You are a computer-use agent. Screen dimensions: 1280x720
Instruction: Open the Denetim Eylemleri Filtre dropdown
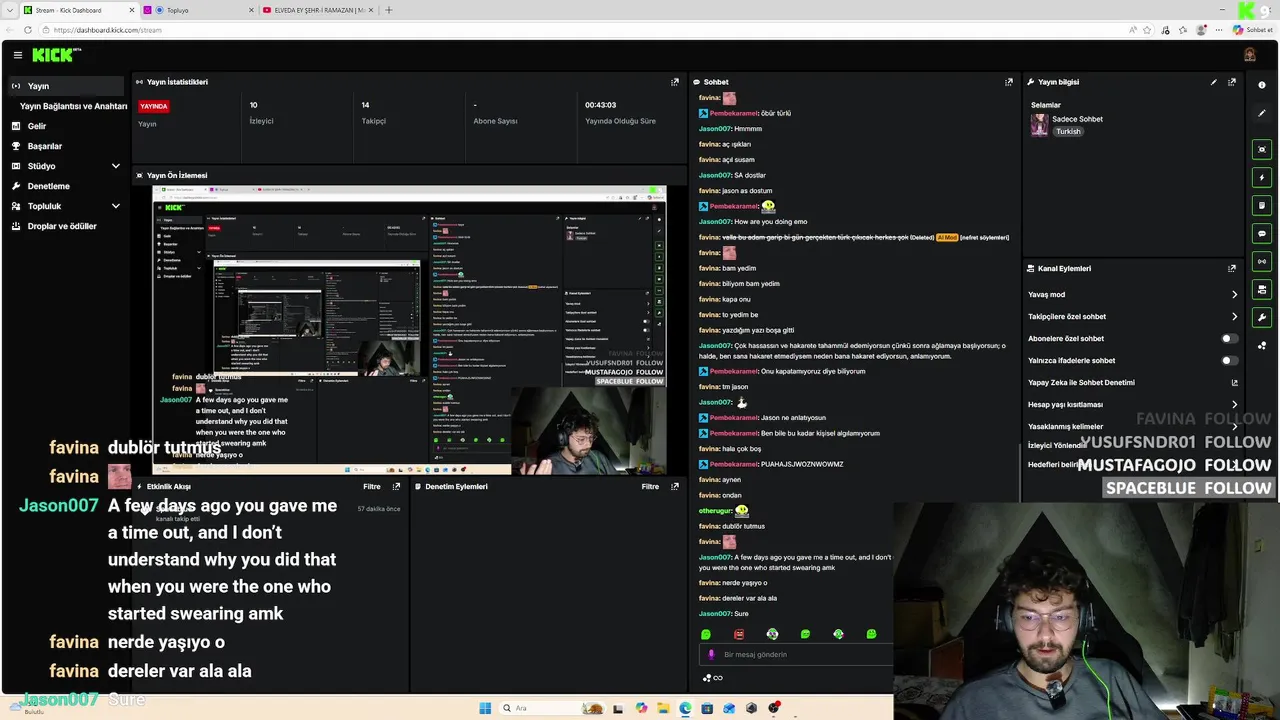point(651,486)
